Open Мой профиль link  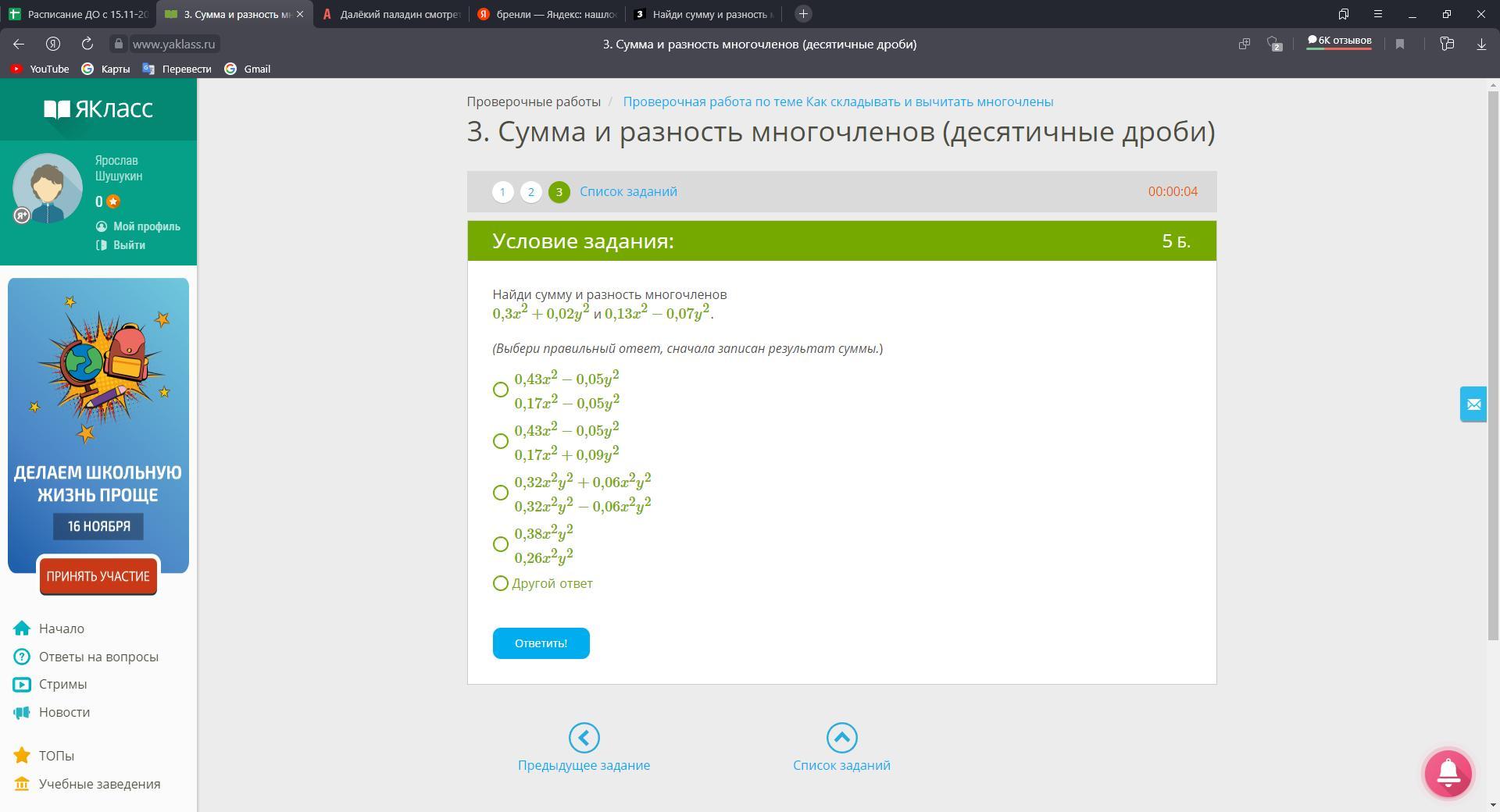coord(138,226)
